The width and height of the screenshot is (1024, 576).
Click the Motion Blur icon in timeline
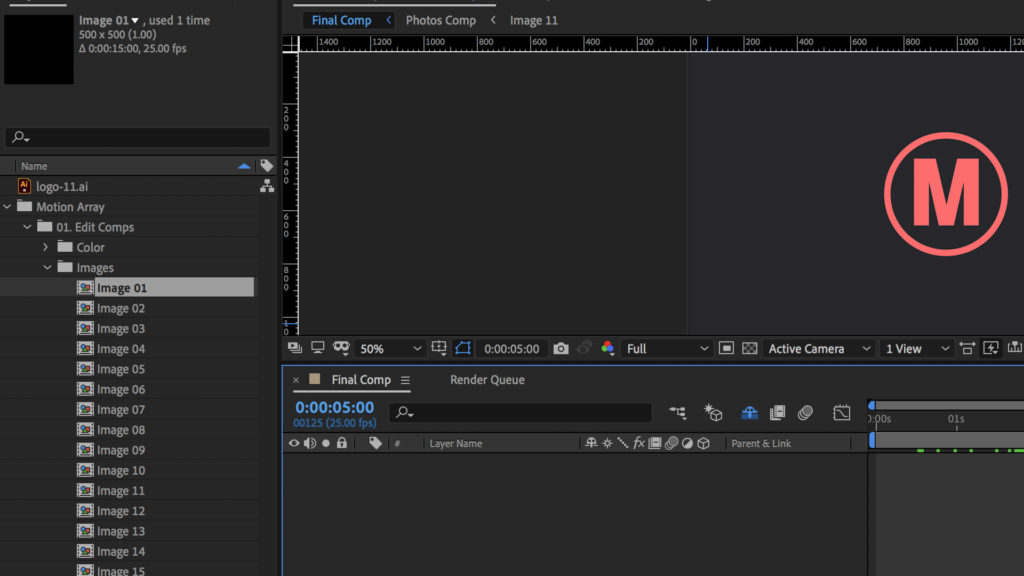(806, 412)
